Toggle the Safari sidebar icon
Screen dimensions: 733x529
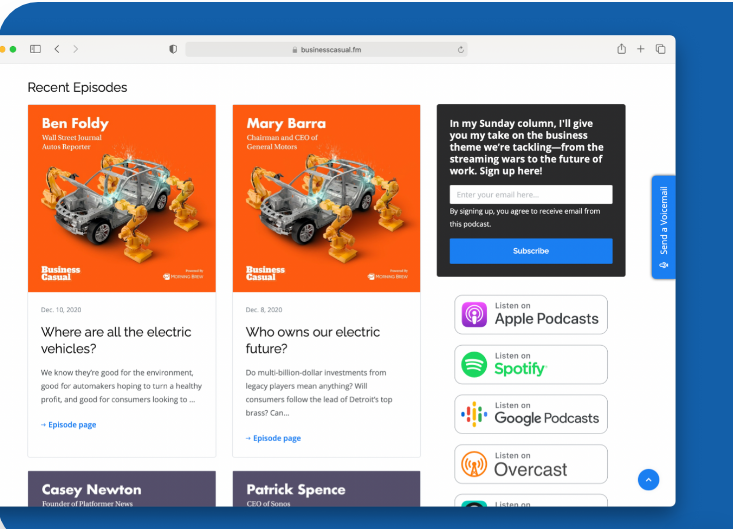pyautogui.click(x=36, y=49)
